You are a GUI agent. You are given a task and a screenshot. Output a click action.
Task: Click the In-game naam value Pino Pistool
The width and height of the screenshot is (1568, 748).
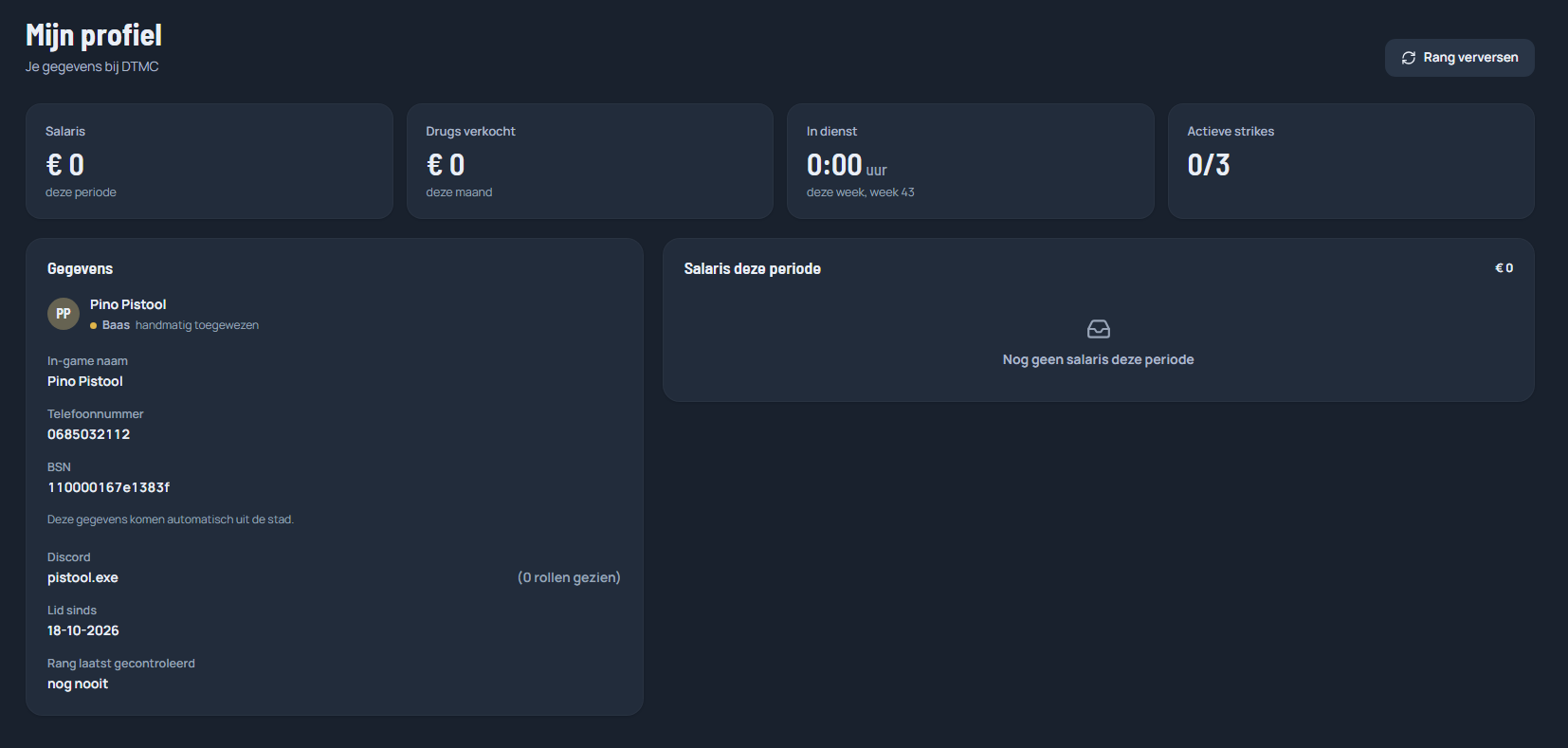[x=85, y=381]
